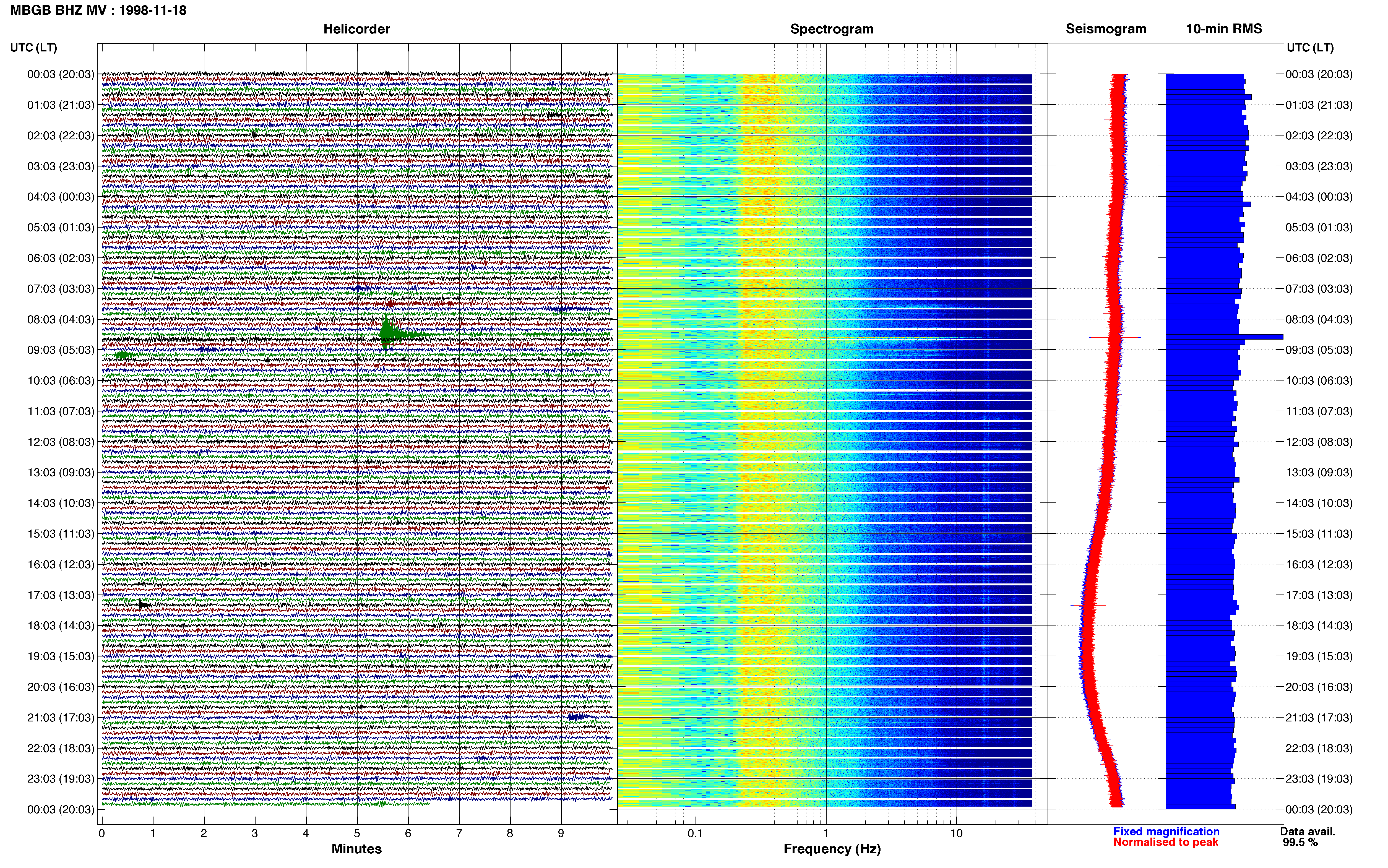Click the Frequency (Hz) axis label
This screenshot has width=1388, height=868.
point(832,849)
